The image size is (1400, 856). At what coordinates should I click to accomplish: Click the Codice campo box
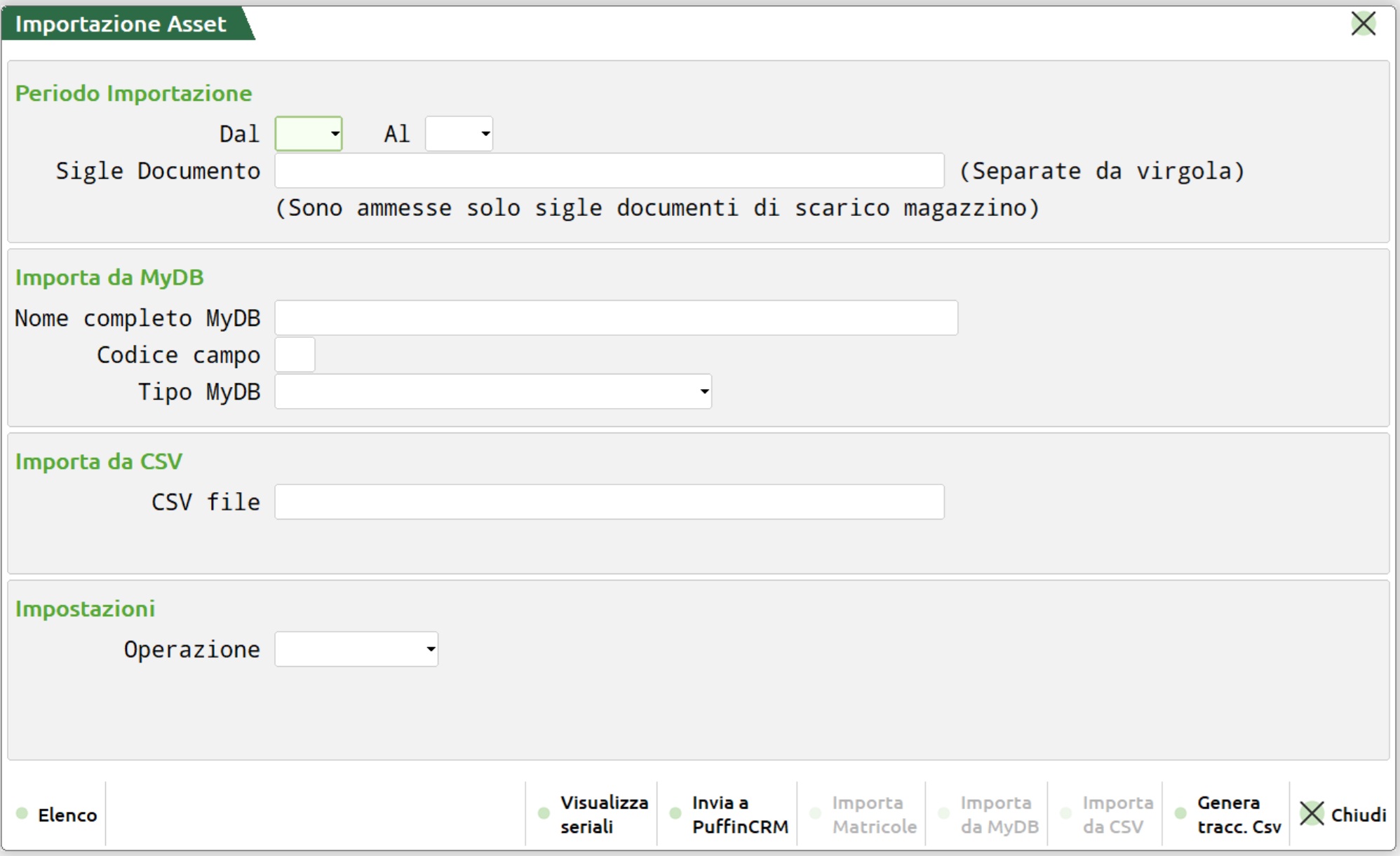point(295,355)
